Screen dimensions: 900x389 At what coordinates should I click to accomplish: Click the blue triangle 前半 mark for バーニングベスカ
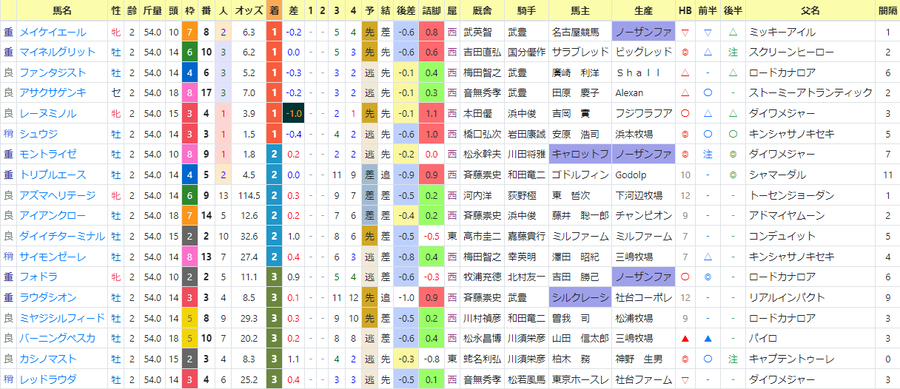point(708,339)
